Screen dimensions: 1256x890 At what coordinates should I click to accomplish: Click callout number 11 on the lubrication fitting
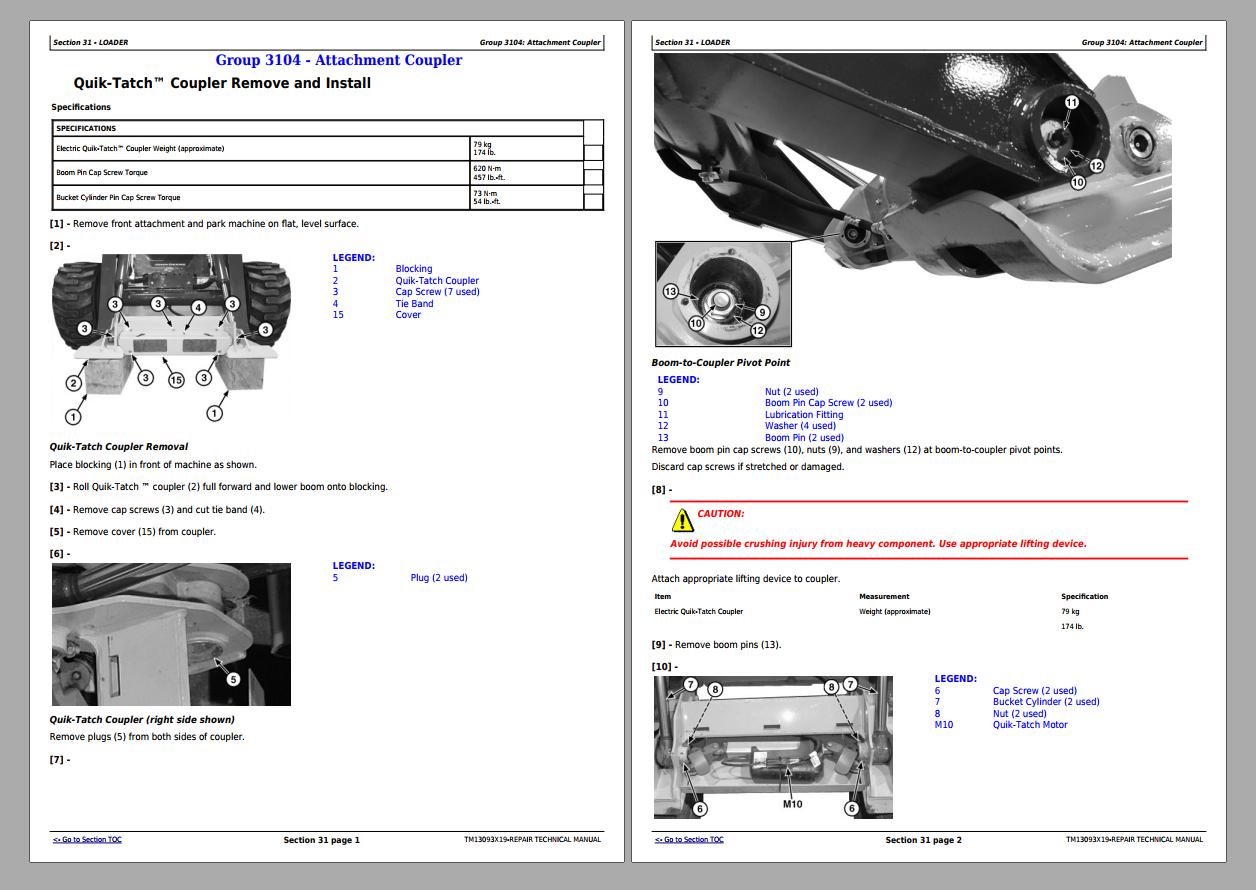tap(1071, 103)
